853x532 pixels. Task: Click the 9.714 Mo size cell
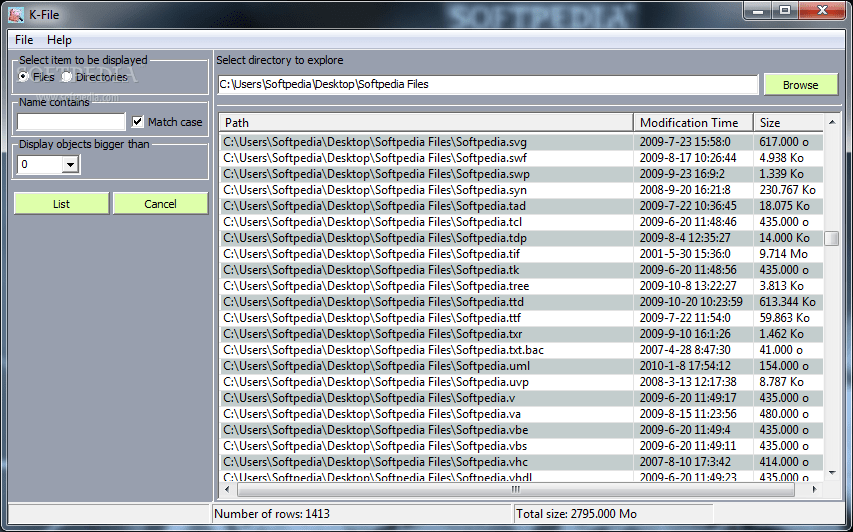(x=783, y=254)
